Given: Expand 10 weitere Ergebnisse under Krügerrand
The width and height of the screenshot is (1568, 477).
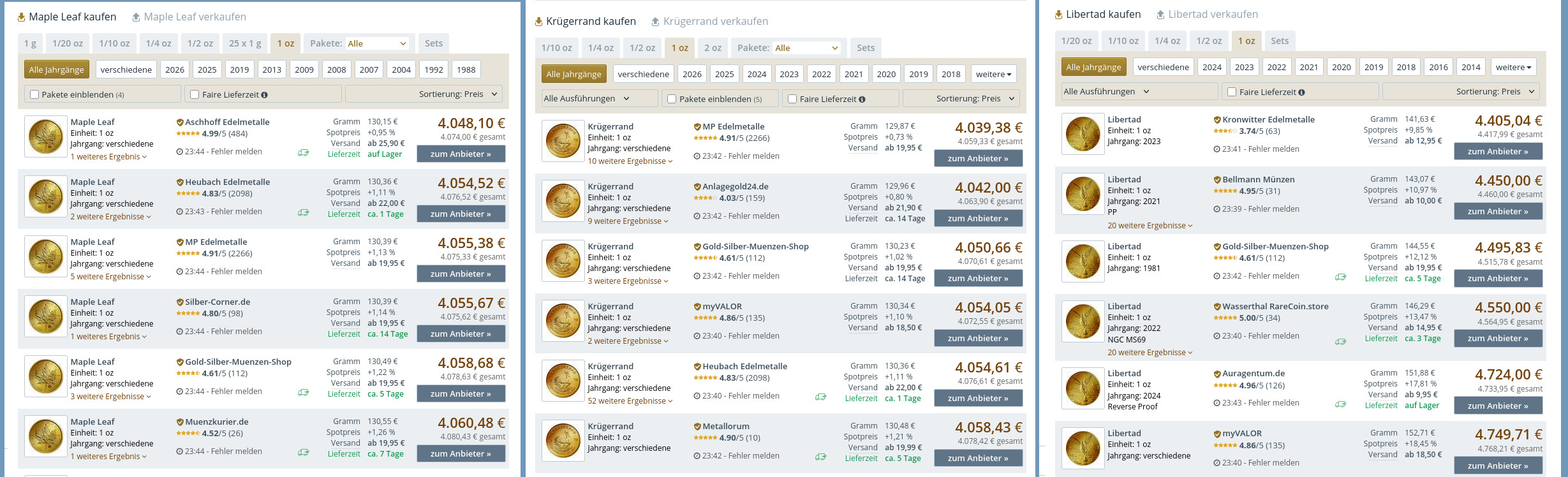Looking at the screenshot, I should click(x=630, y=161).
